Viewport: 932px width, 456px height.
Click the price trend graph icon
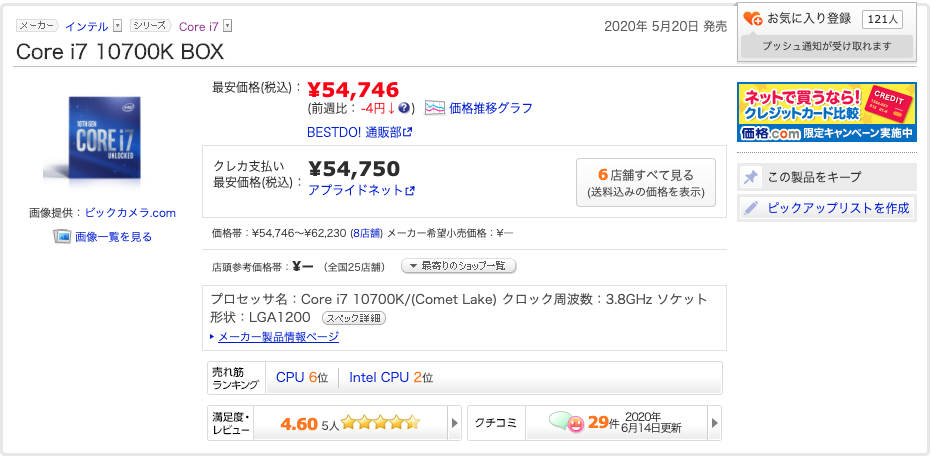click(x=435, y=108)
